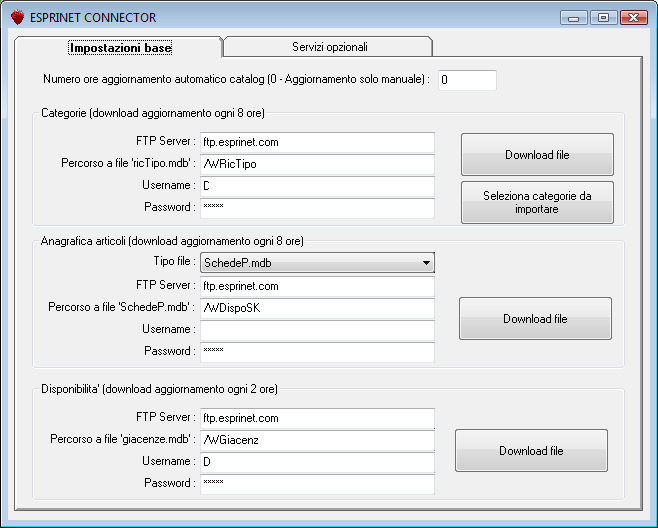Viewport: 658px width, 528px height.
Task: Click the Download file button in Categorie
Action: click(537, 154)
